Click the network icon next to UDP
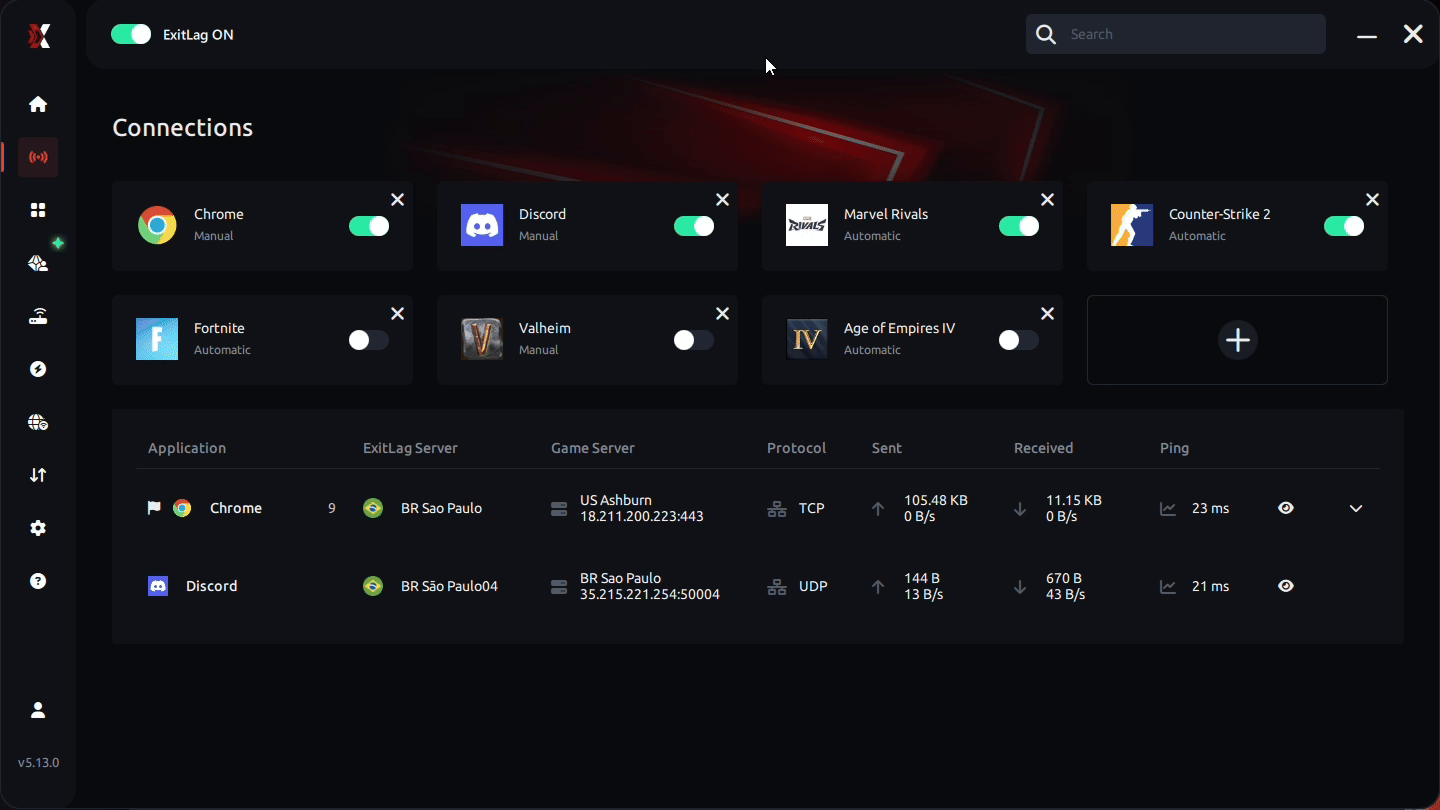The image size is (1440, 810). click(777, 586)
